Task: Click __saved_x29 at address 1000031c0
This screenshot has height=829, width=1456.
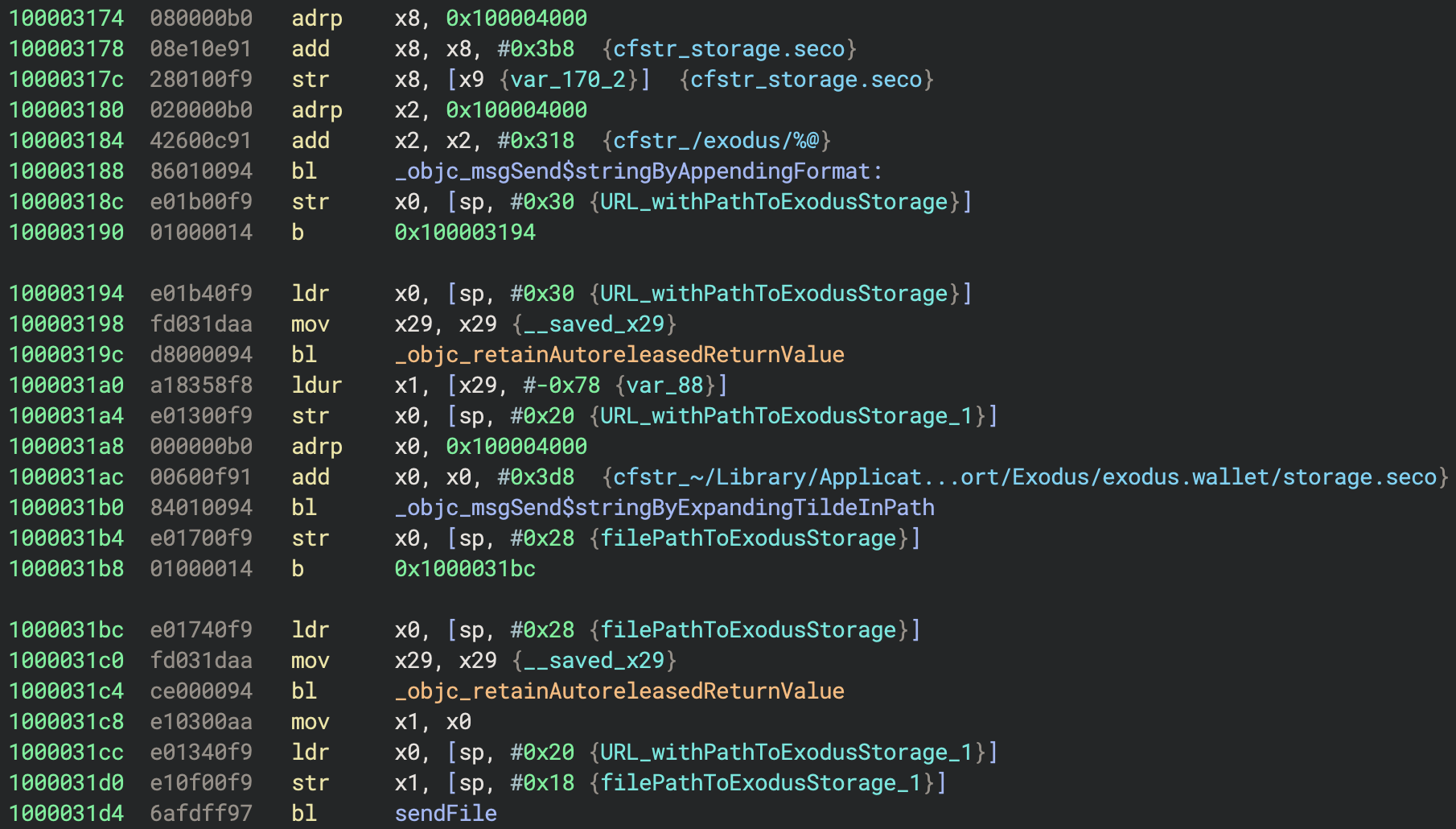Action: tap(594, 660)
